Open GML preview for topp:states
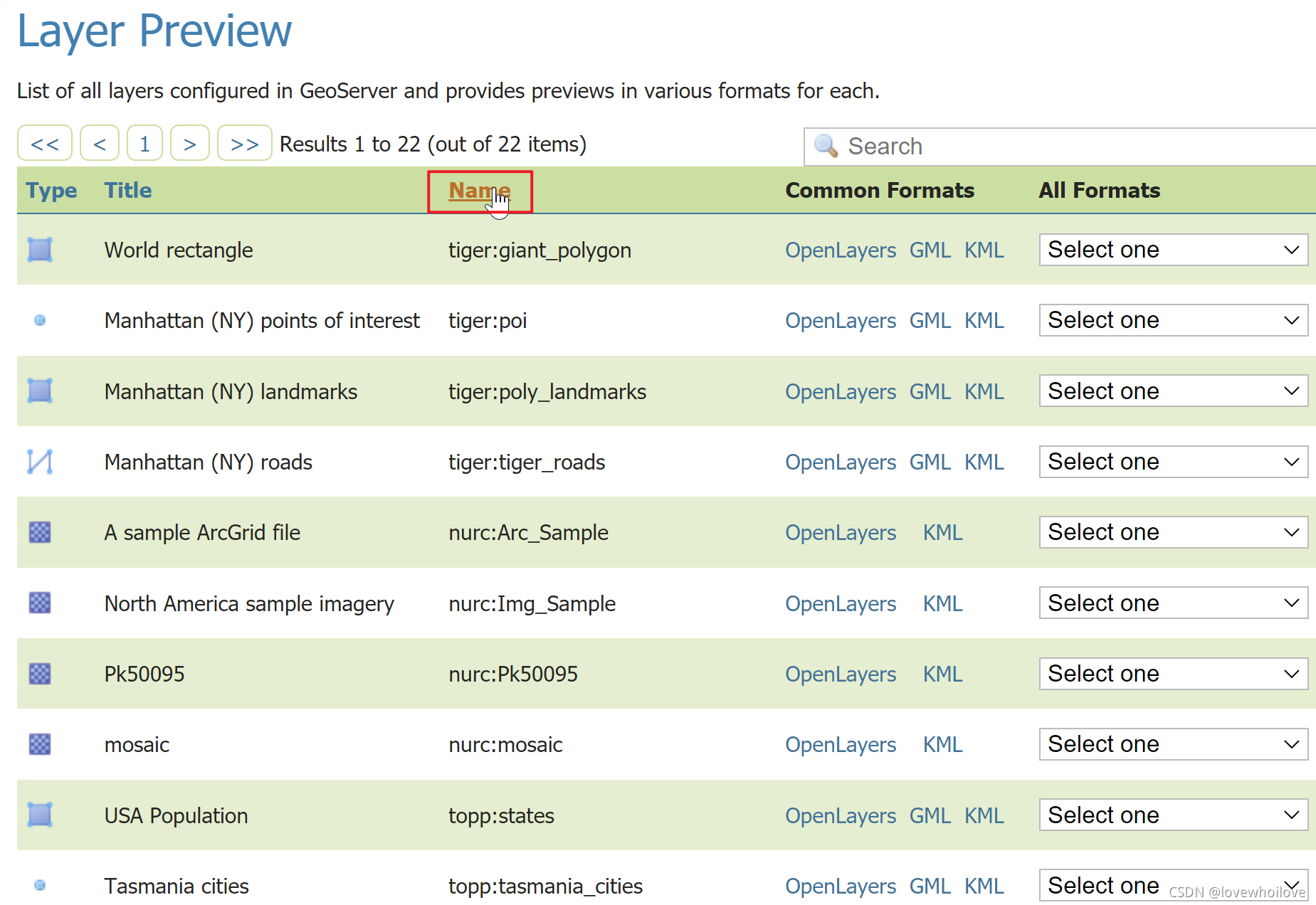1316x905 pixels. [930, 815]
